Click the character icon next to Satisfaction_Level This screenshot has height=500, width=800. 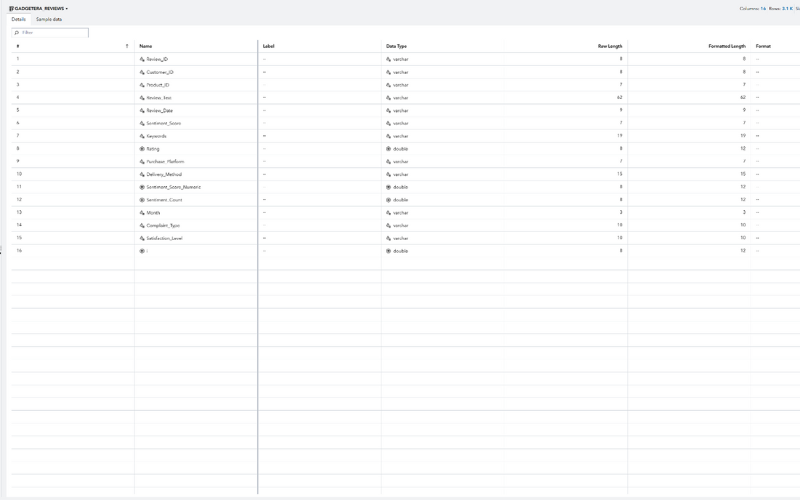(x=142, y=238)
